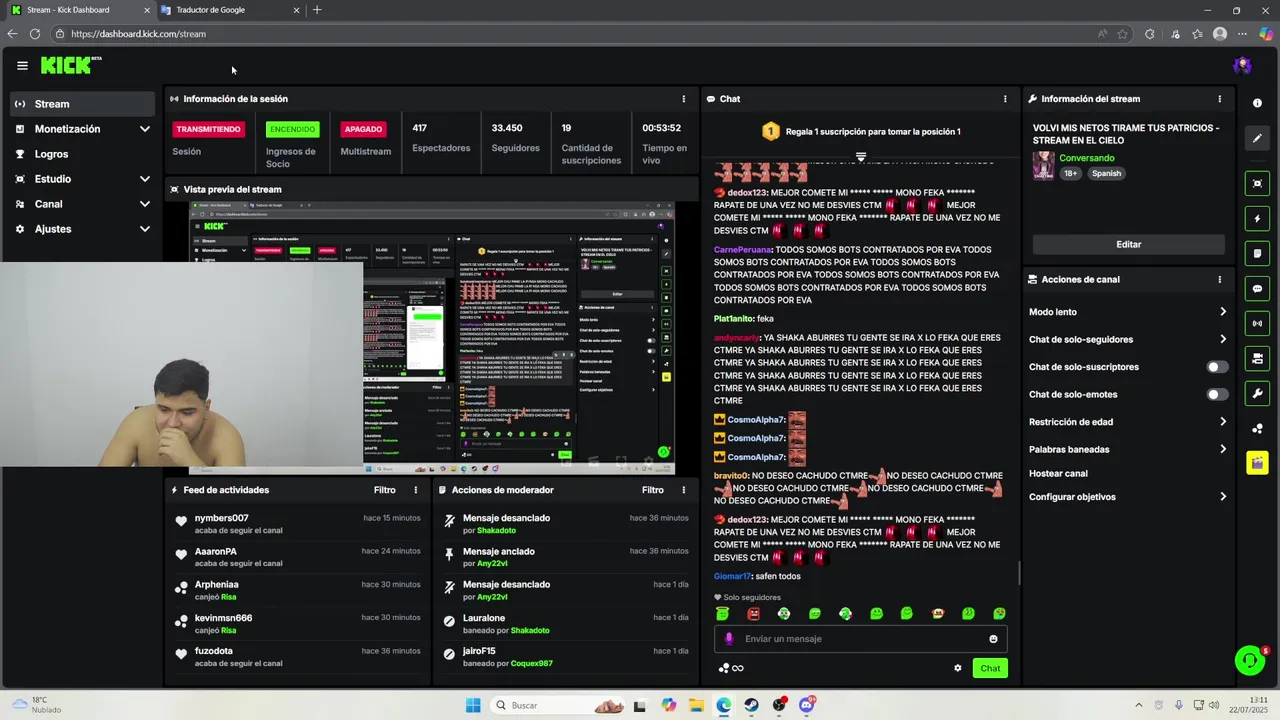Viewport: 1280px width, 720px height.
Task: Click the yellow clapperboard clip icon
Action: [1257, 463]
